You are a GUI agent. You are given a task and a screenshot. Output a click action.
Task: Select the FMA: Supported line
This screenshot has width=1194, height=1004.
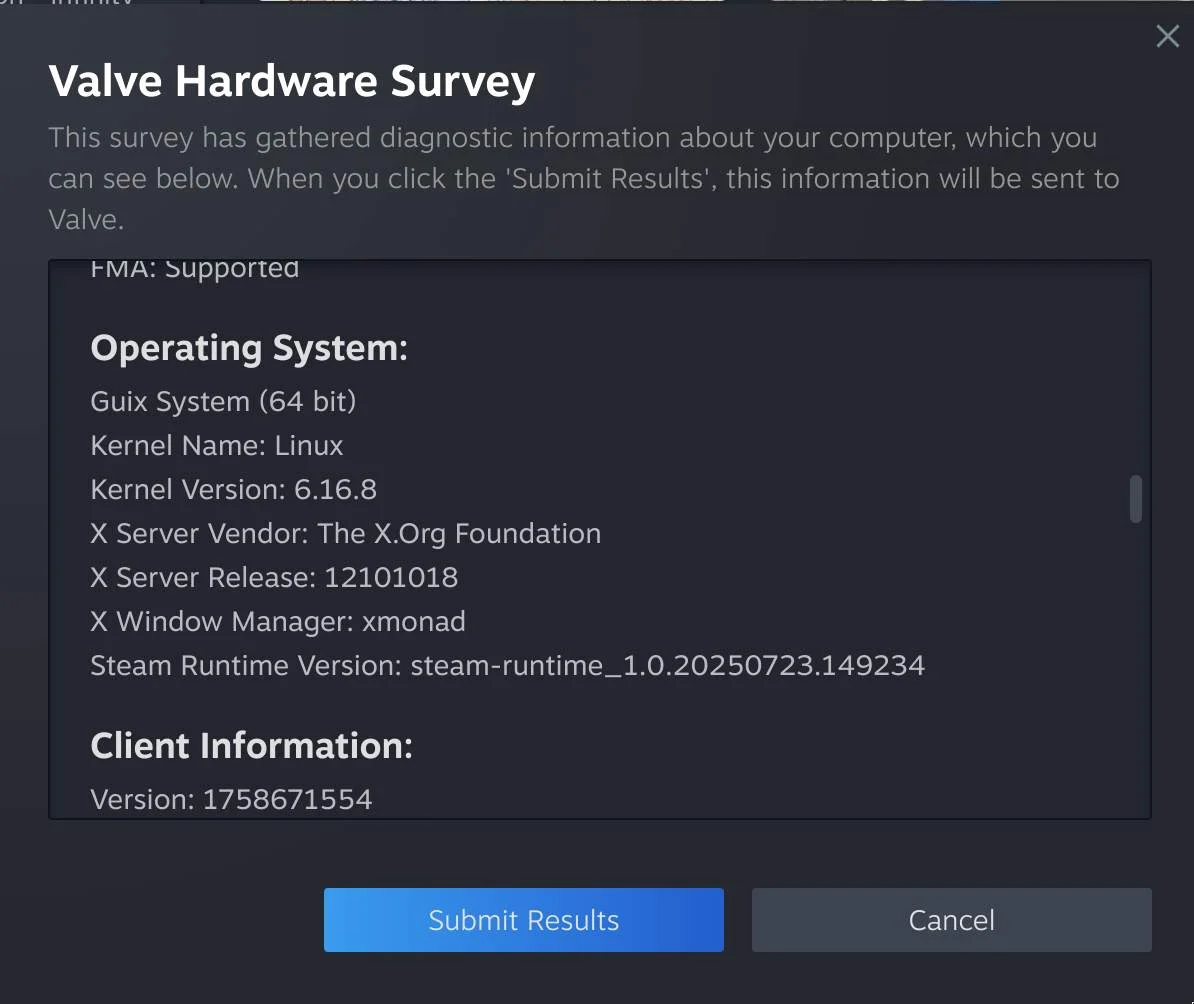click(195, 270)
